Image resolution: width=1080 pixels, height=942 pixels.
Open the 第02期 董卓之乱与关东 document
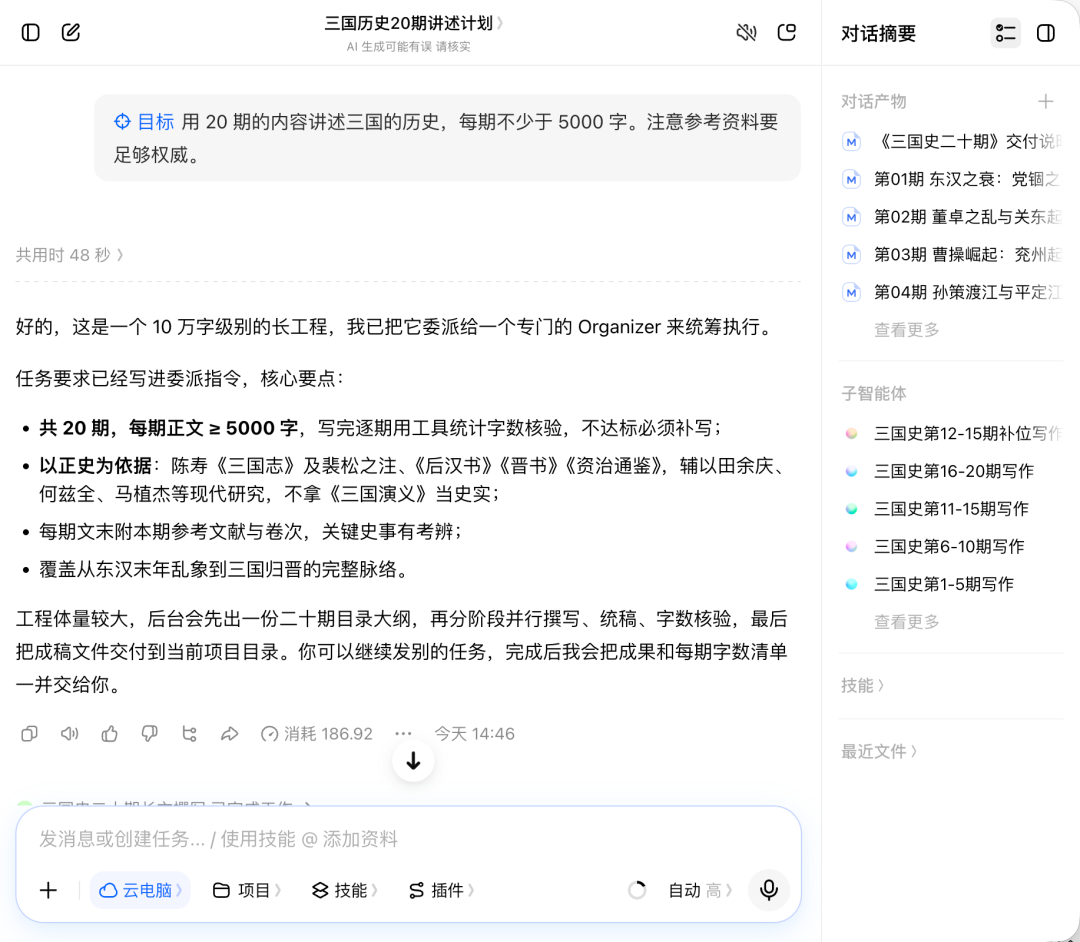pyautogui.click(x=951, y=217)
